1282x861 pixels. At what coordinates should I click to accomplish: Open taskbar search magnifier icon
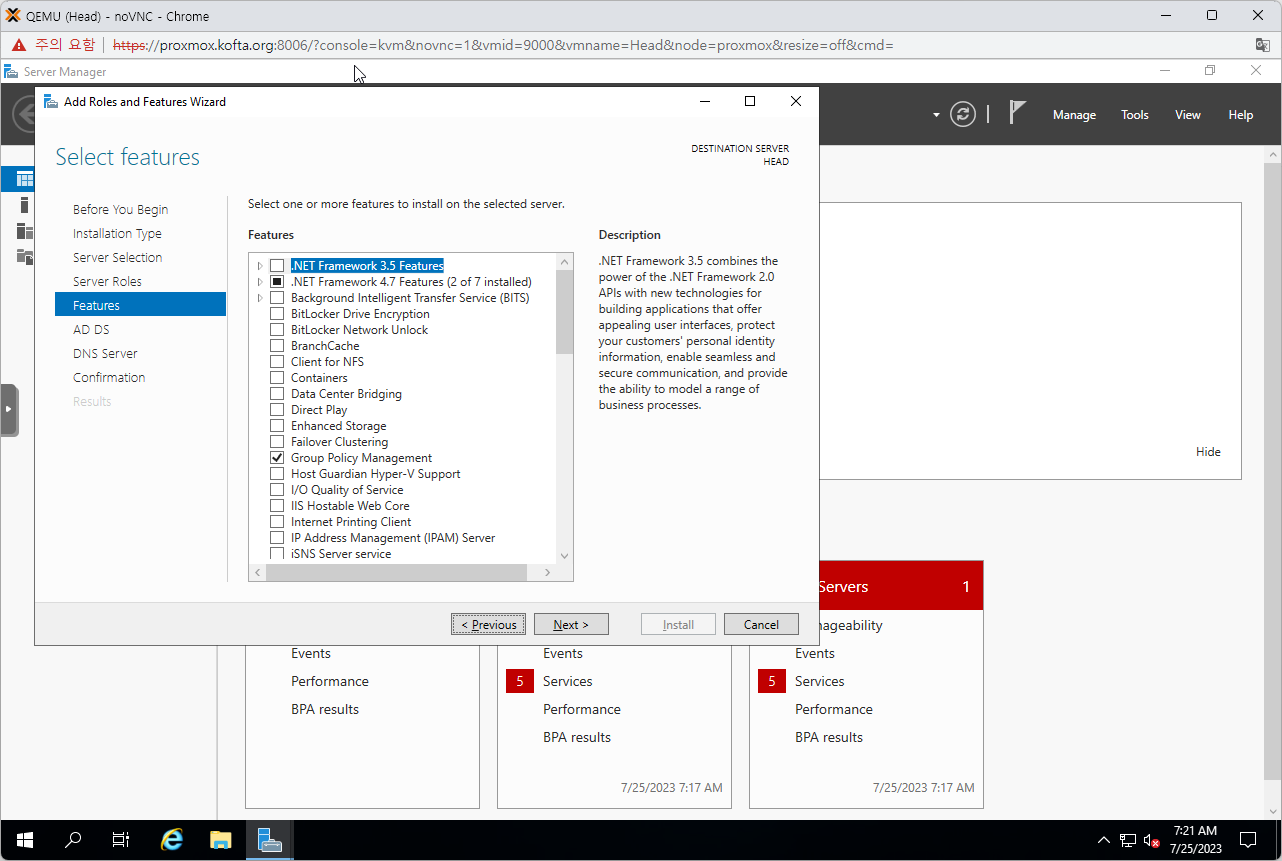pyautogui.click(x=73, y=840)
